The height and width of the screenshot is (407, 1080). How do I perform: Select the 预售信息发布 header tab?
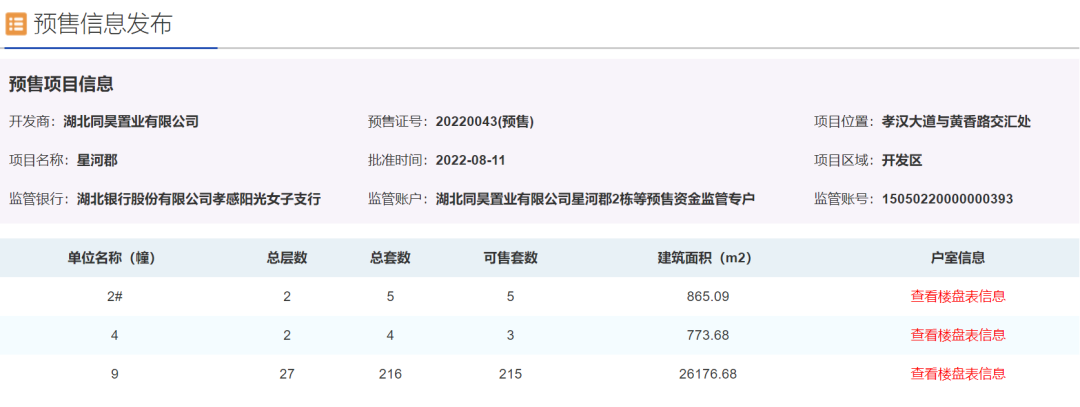(103, 24)
